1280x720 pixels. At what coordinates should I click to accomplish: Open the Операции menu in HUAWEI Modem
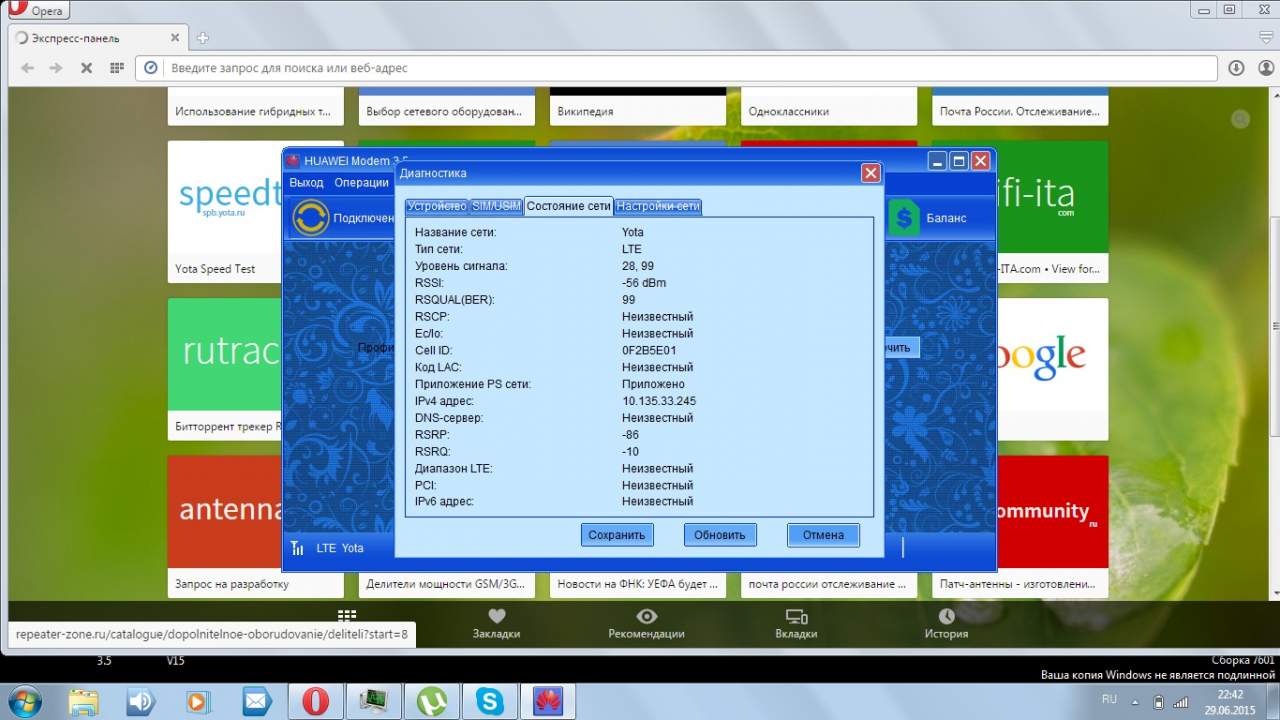click(361, 183)
